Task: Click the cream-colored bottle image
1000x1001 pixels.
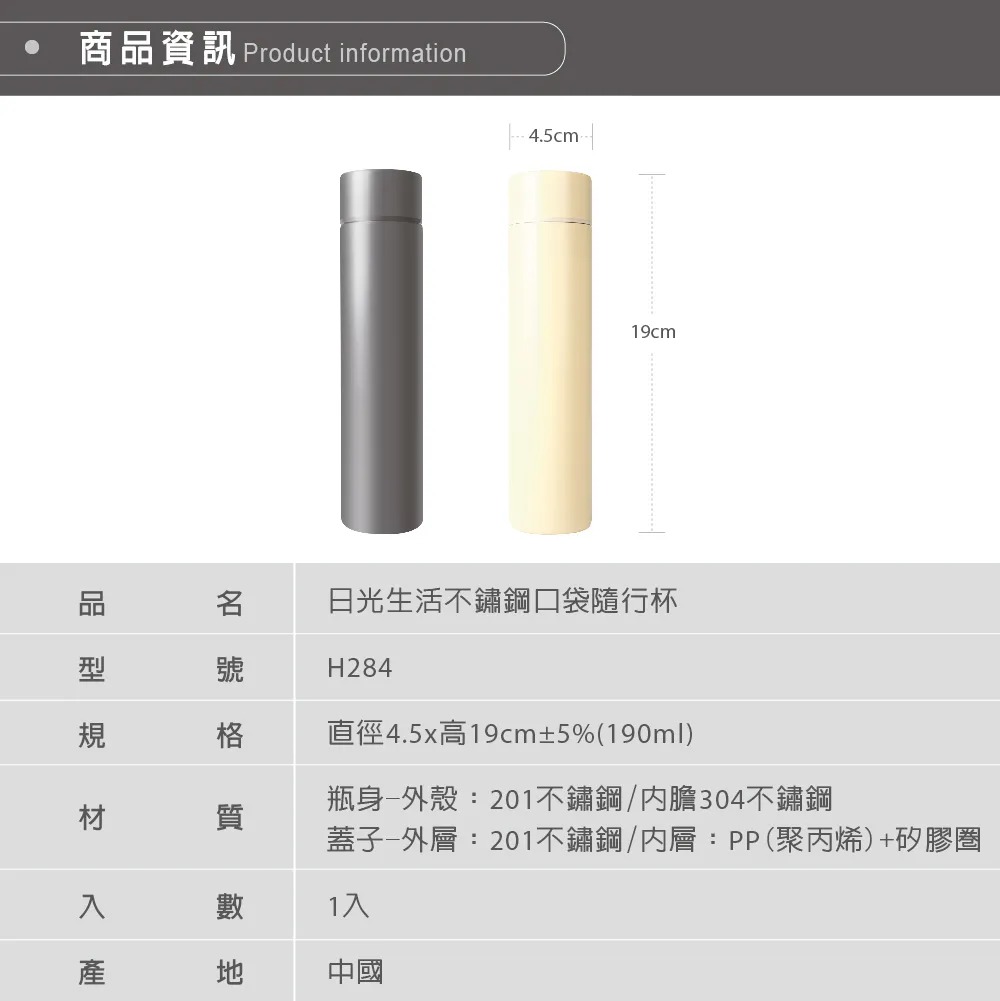Action: pos(550,352)
